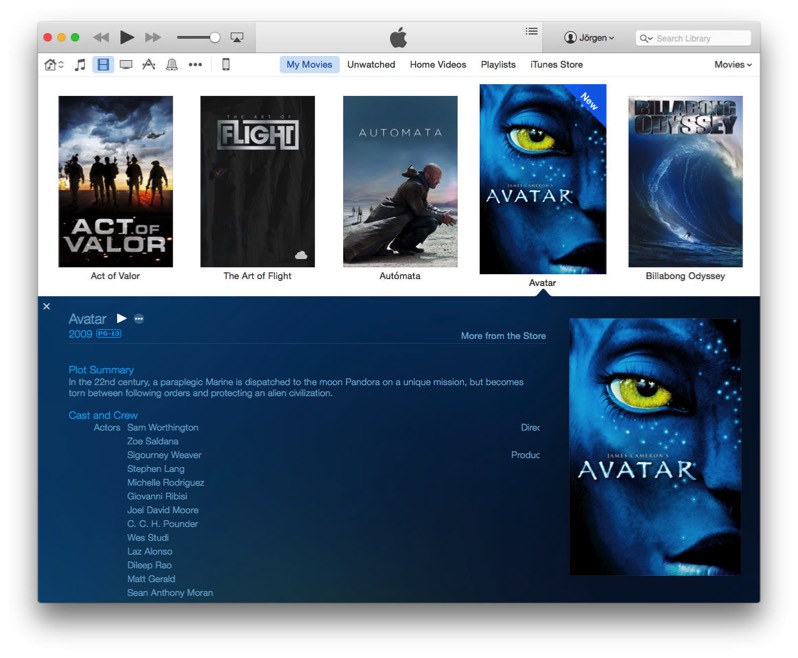Viewport: 798px width, 658px height.
Task: Click the 2009 release year
Action: (80, 334)
